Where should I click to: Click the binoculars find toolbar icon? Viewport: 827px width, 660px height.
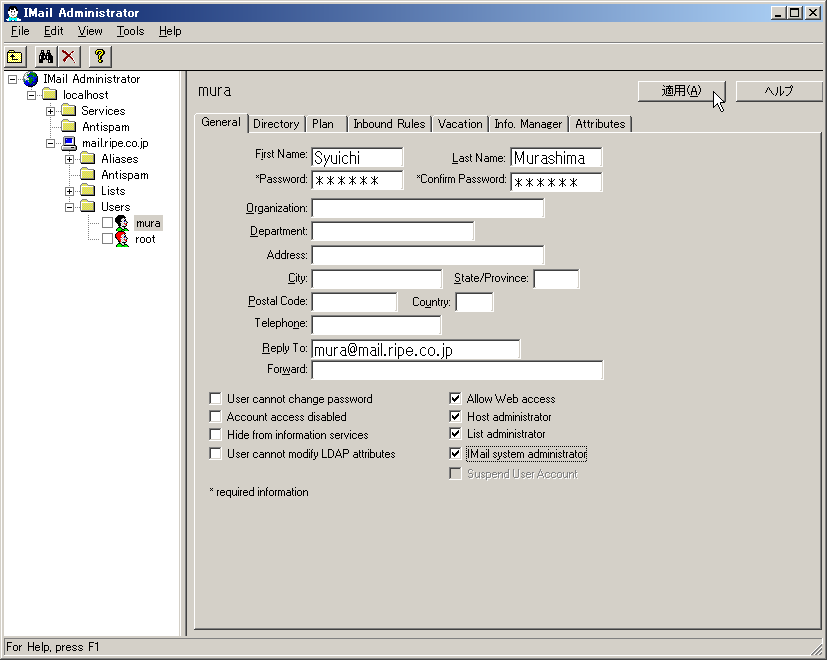pyautogui.click(x=46, y=56)
